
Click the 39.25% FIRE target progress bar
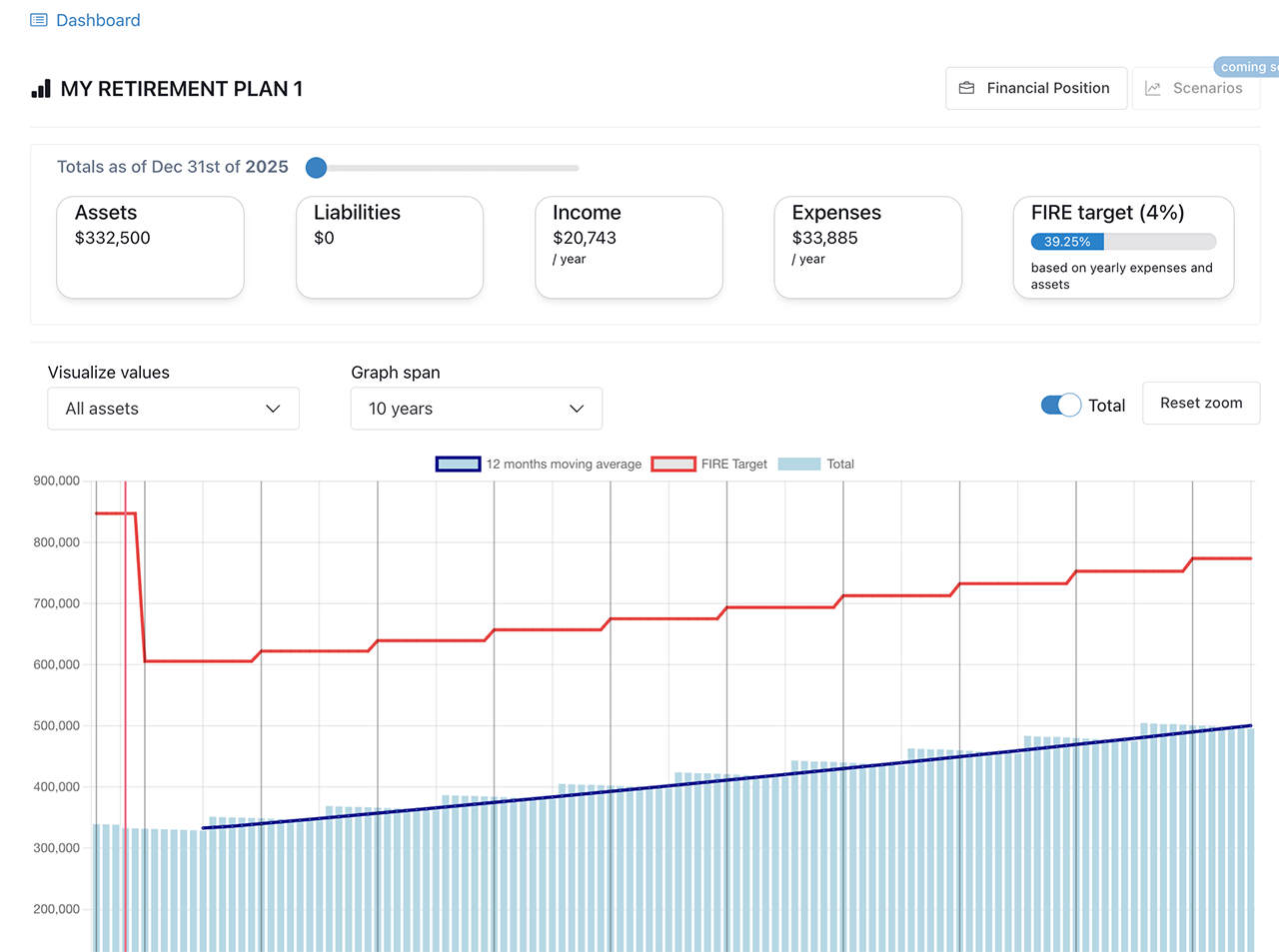tap(1065, 241)
